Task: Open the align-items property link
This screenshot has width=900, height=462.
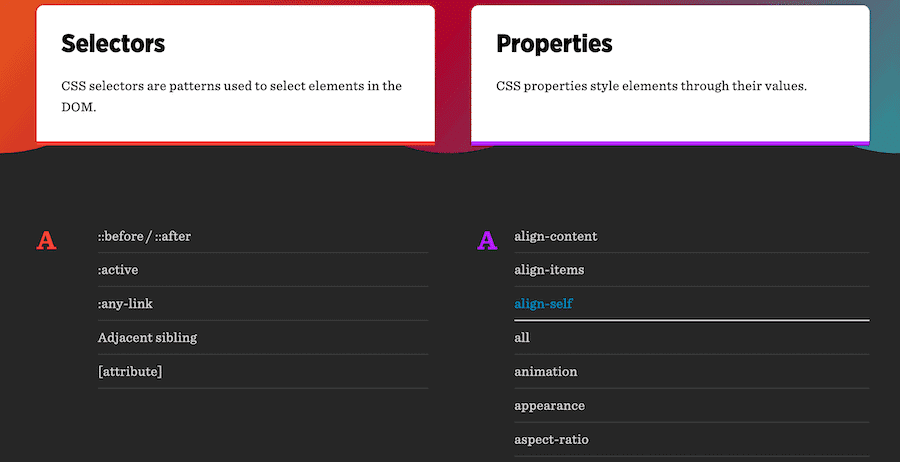Action: [x=549, y=270]
